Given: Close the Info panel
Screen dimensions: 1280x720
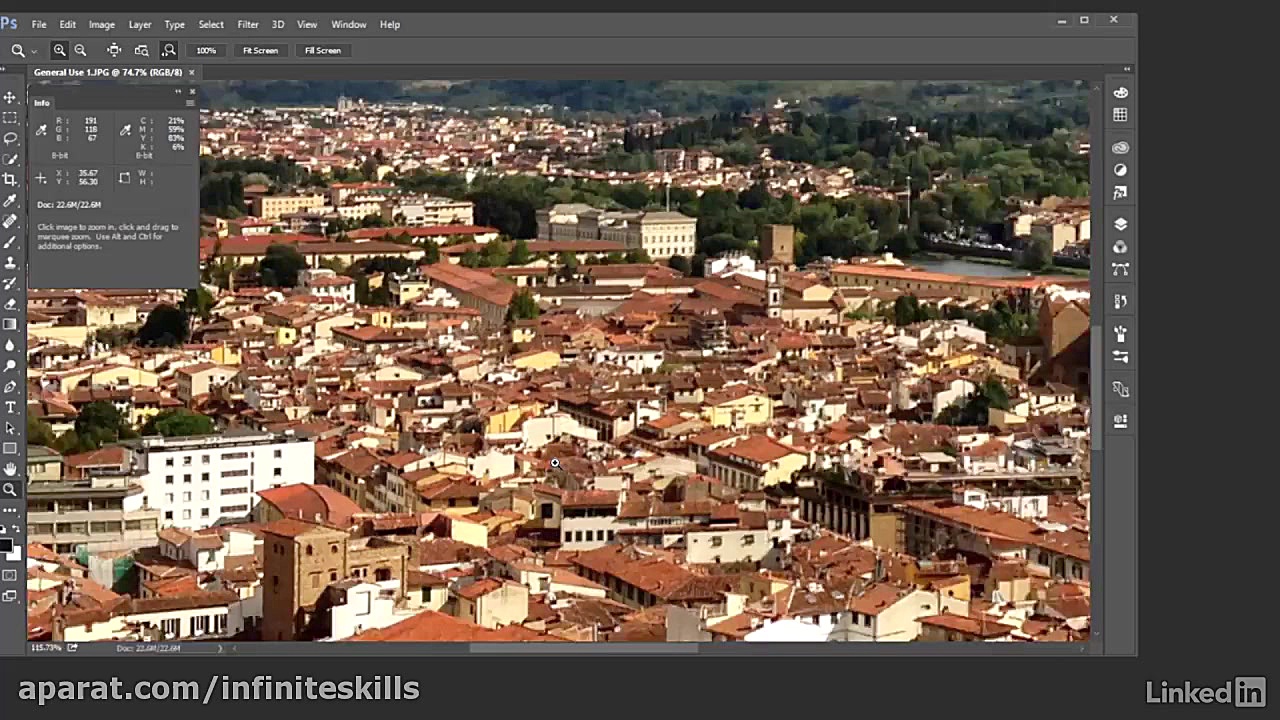Looking at the screenshot, I should [x=193, y=91].
